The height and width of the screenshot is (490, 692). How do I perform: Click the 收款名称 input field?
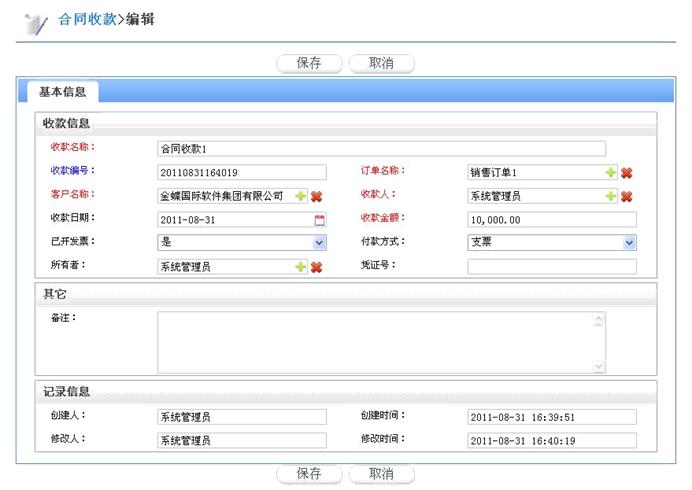tap(381, 149)
